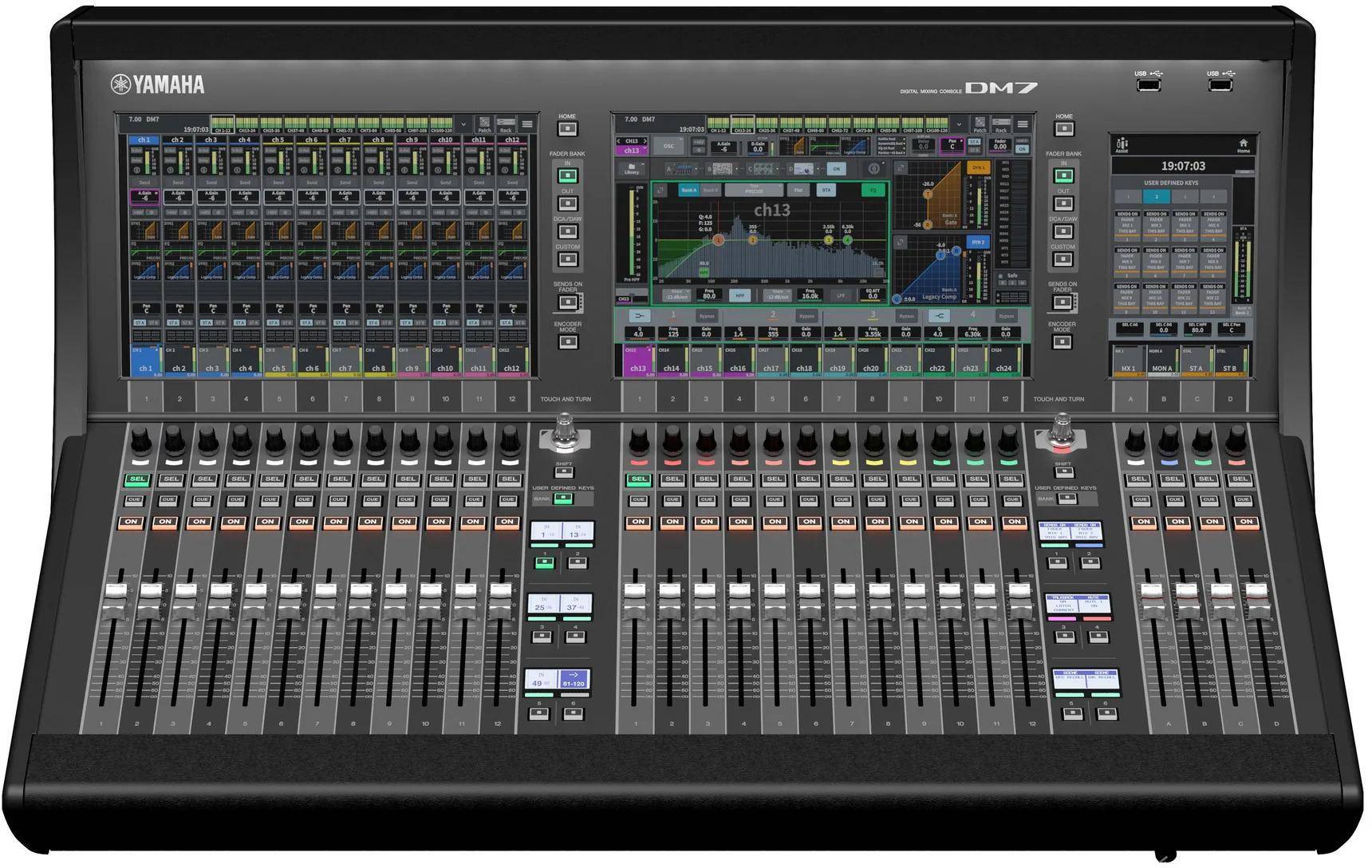Expand meter bank chevron on the left touchscreen

[x=463, y=124]
